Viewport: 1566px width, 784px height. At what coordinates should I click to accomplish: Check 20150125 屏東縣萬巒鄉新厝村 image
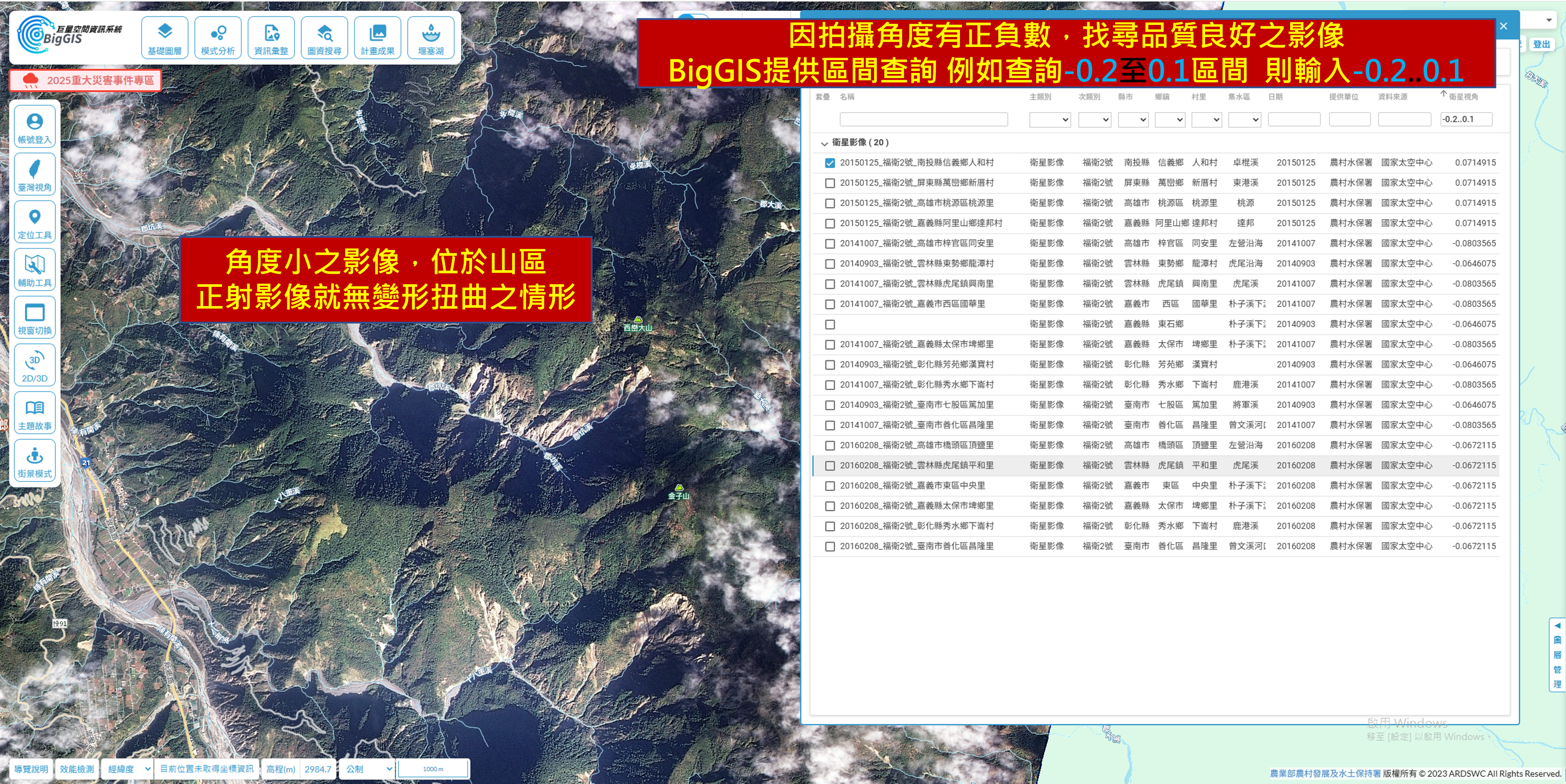click(830, 183)
